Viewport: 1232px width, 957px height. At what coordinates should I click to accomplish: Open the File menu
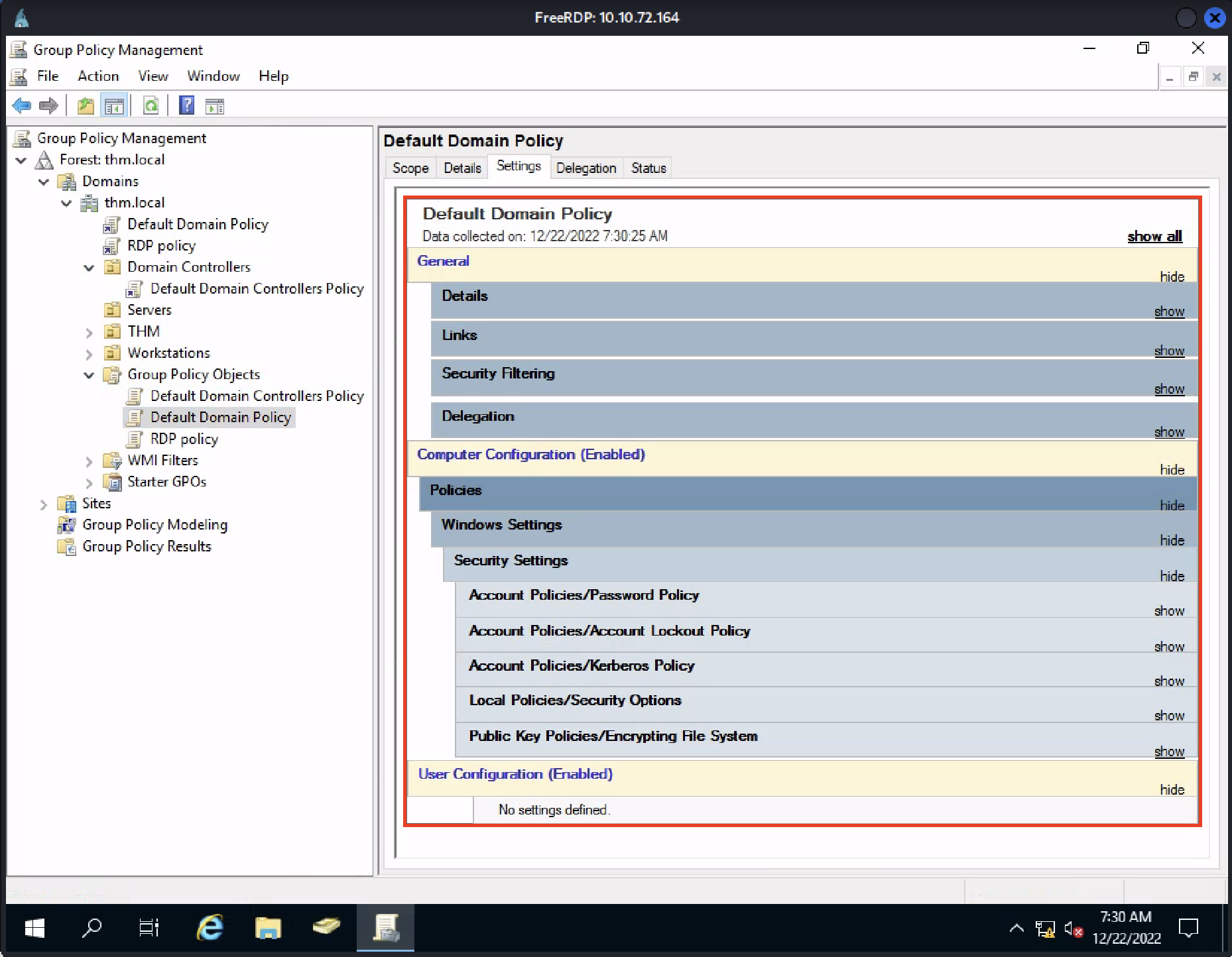[48, 76]
